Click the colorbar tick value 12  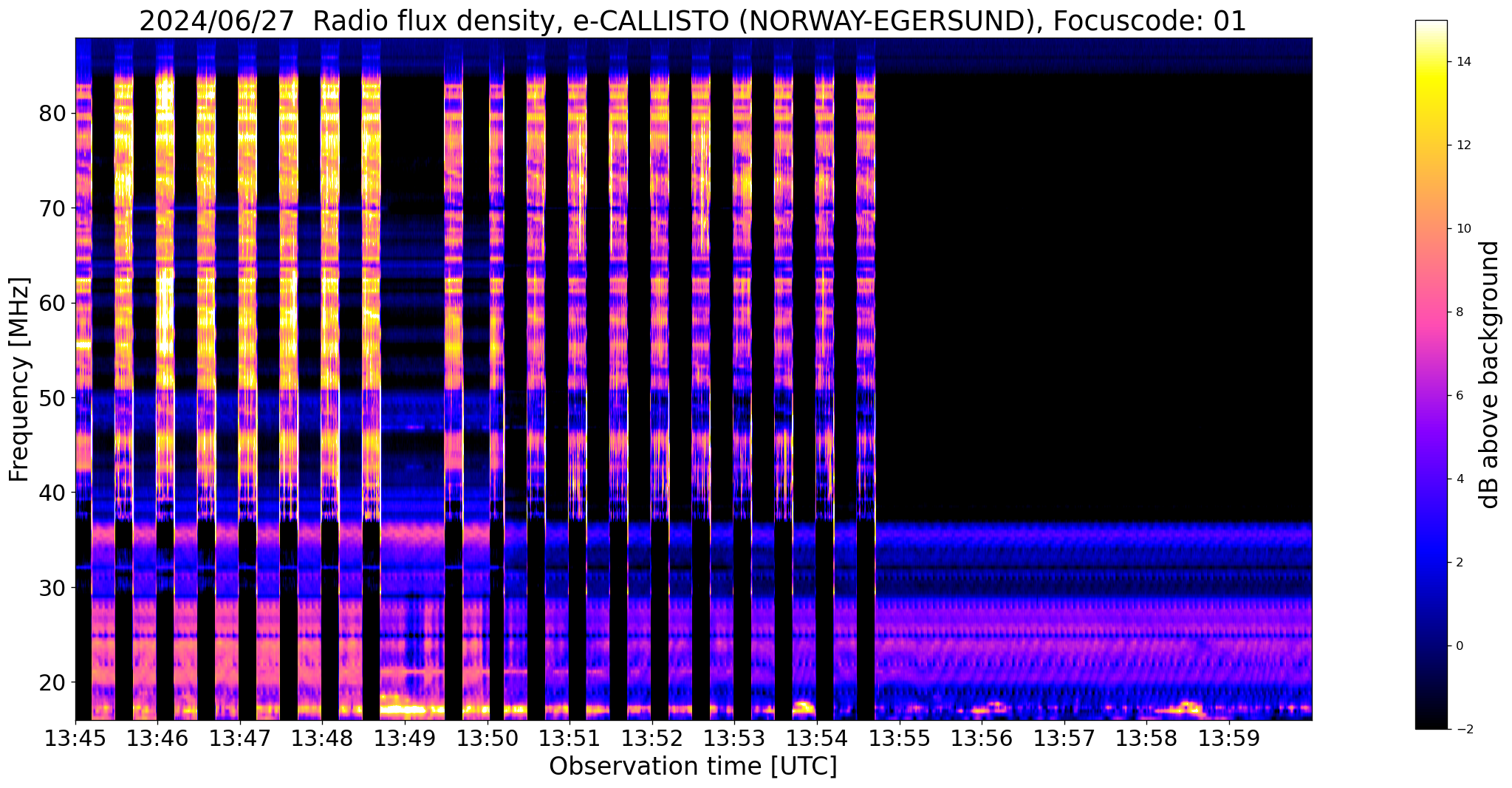point(1463,145)
